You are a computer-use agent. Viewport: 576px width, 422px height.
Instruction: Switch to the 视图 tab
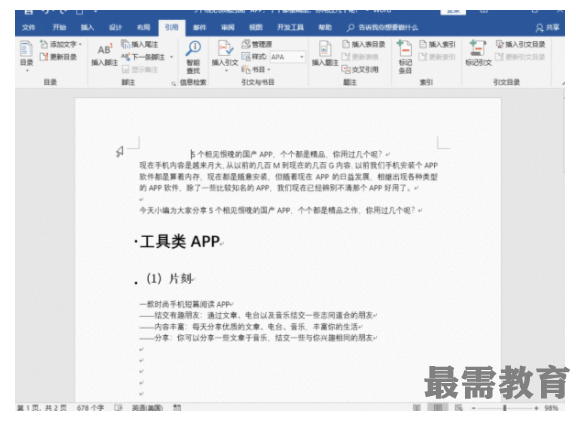pos(256,28)
